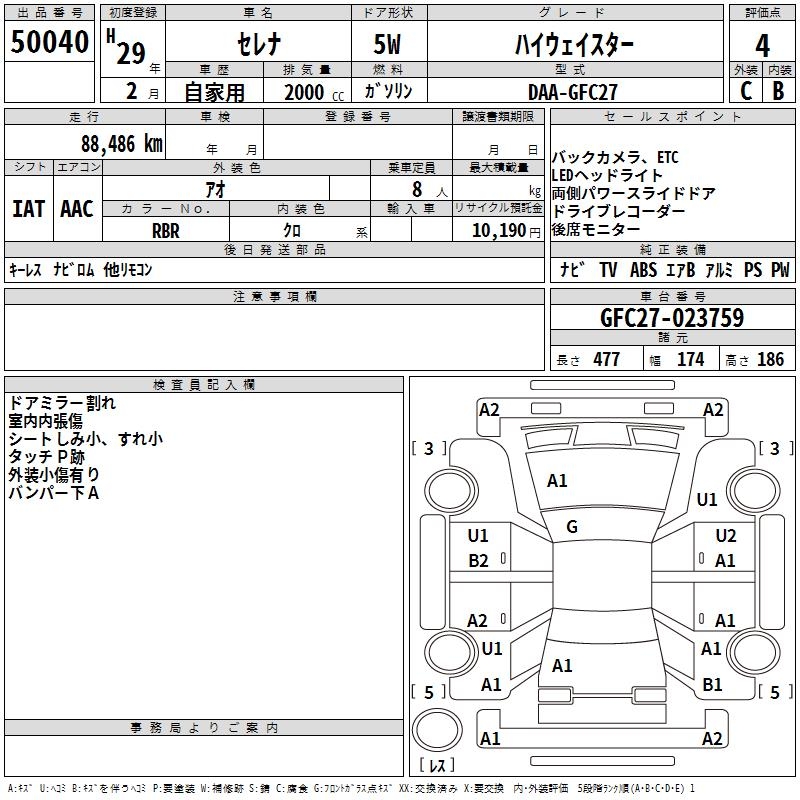Select the front-left [3] tire depth marker
800x800 pixels.
(x=428, y=449)
